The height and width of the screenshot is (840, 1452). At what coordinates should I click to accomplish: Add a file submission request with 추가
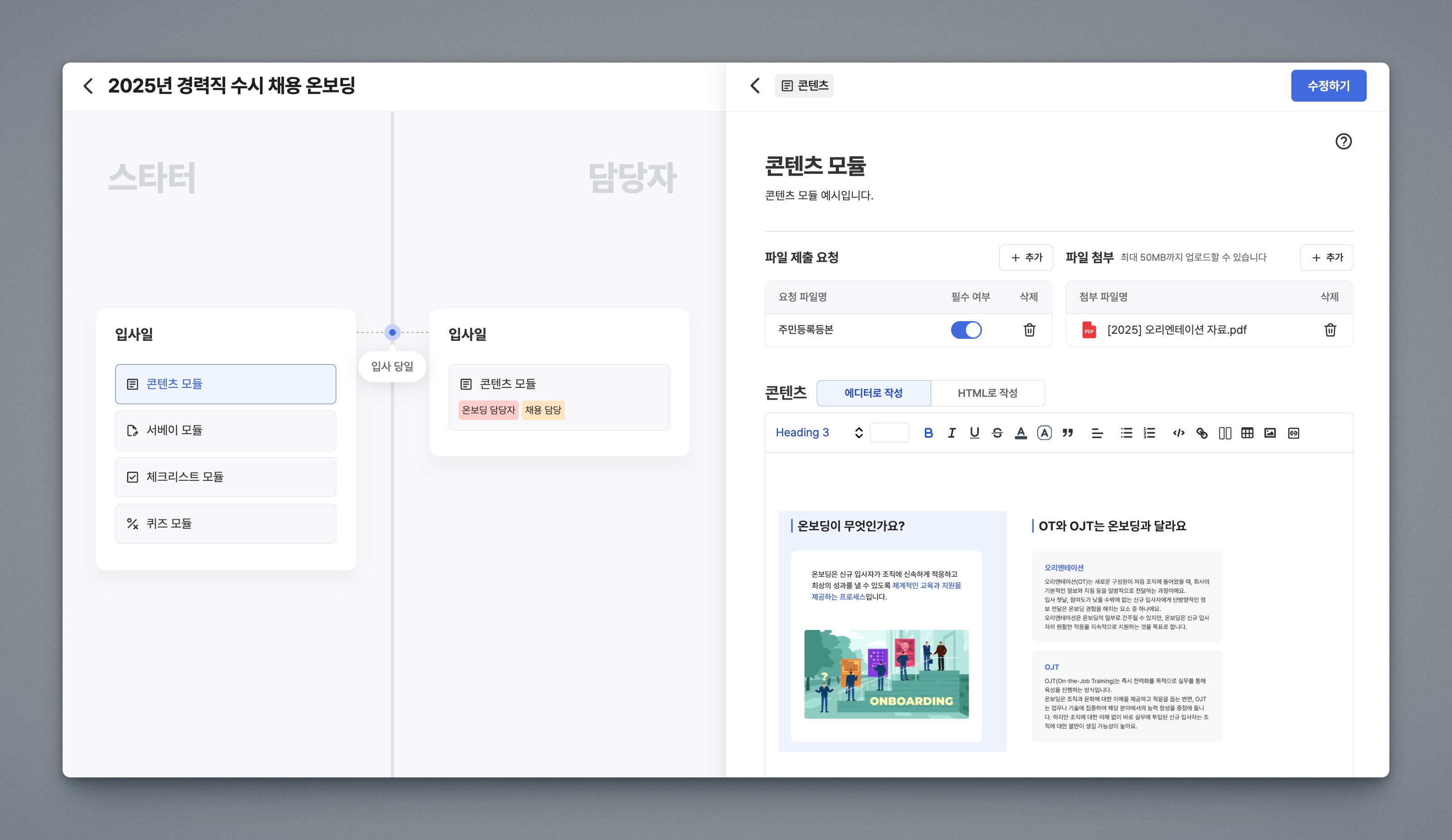[1025, 258]
